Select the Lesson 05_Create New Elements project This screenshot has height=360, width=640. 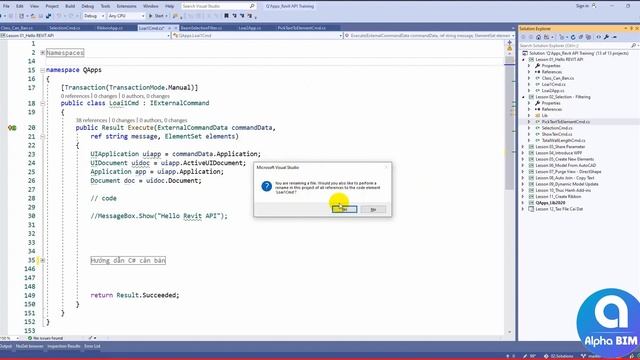[564, 159]
